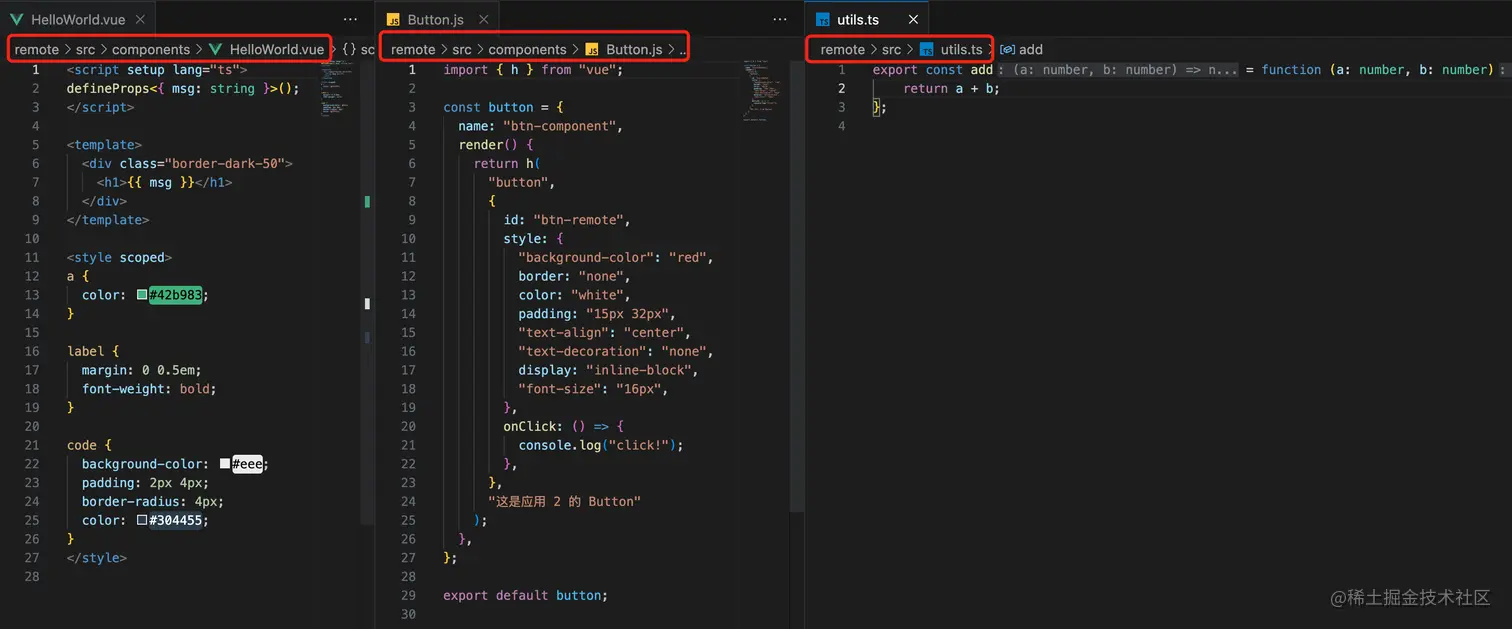Select 'remote' breadcrumb in utils.ts editor
This screenshot has height=629, width=1512.
point(843,49)
